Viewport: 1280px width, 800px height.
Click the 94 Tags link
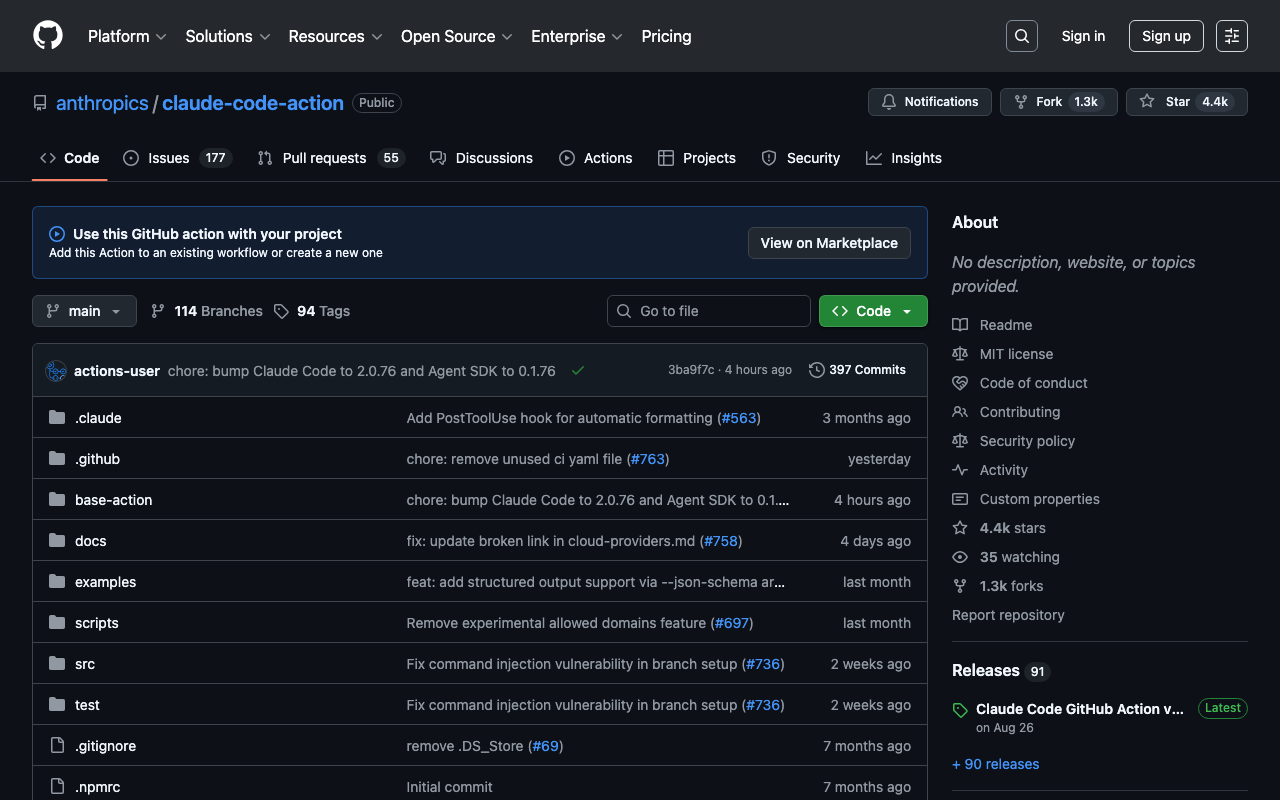(x=312, y=311)
